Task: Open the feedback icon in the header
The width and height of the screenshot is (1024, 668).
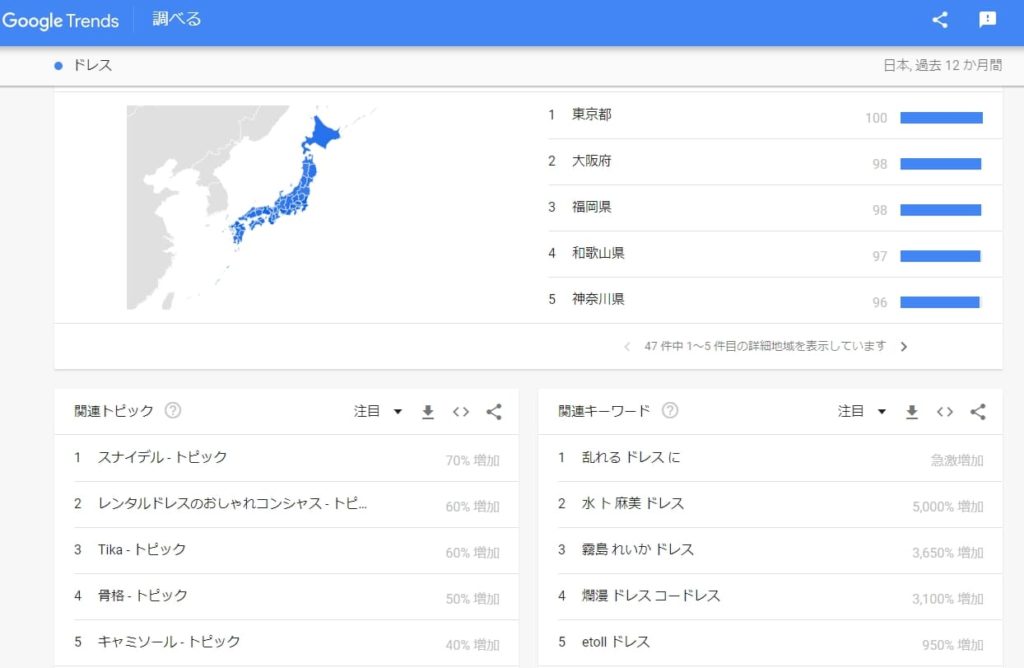Action: [x=988, y=20]
